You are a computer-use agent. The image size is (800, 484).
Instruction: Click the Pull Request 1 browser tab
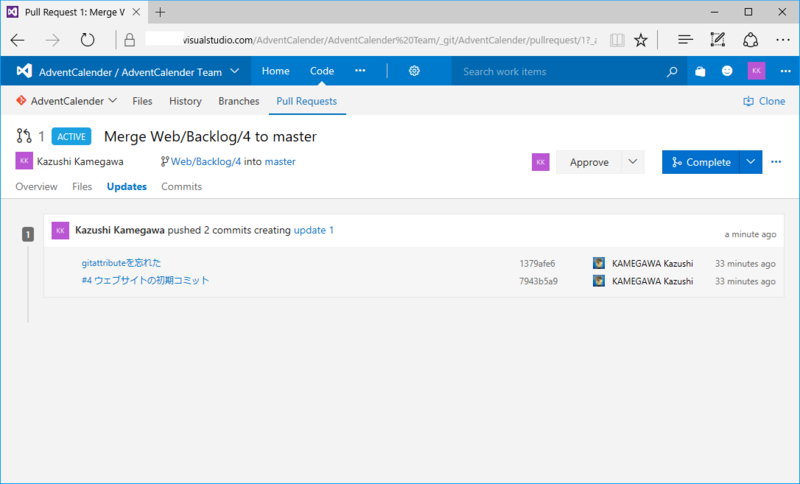tap(75, 12)
